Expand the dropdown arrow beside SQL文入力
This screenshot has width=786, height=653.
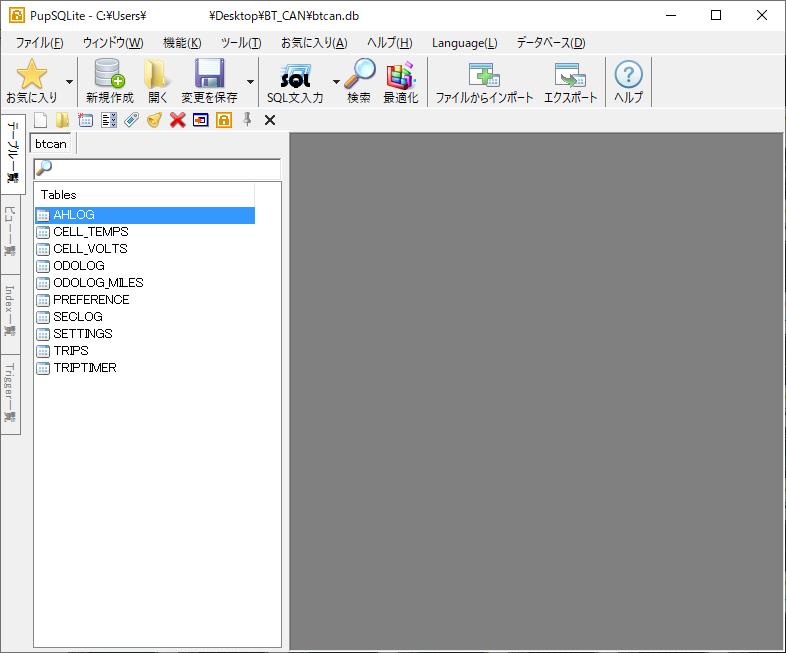tap(336, 82)
